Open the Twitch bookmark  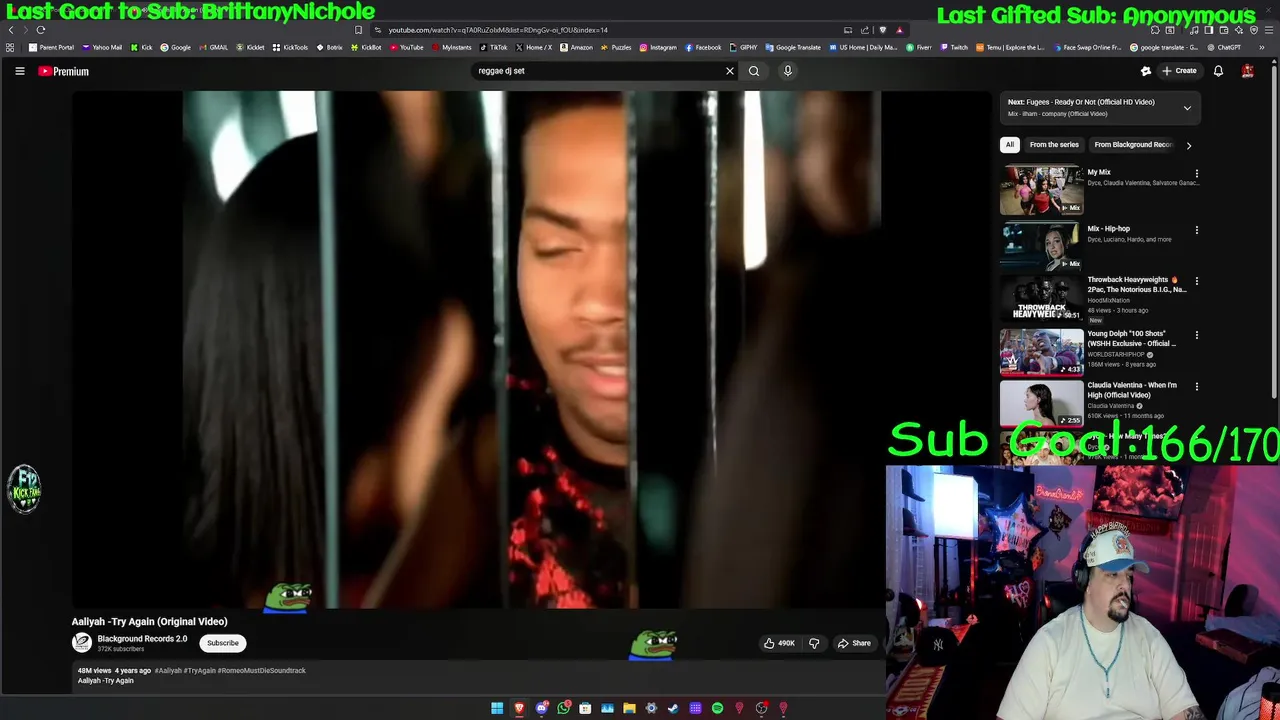pyautogui.click(x=954, y=47)
